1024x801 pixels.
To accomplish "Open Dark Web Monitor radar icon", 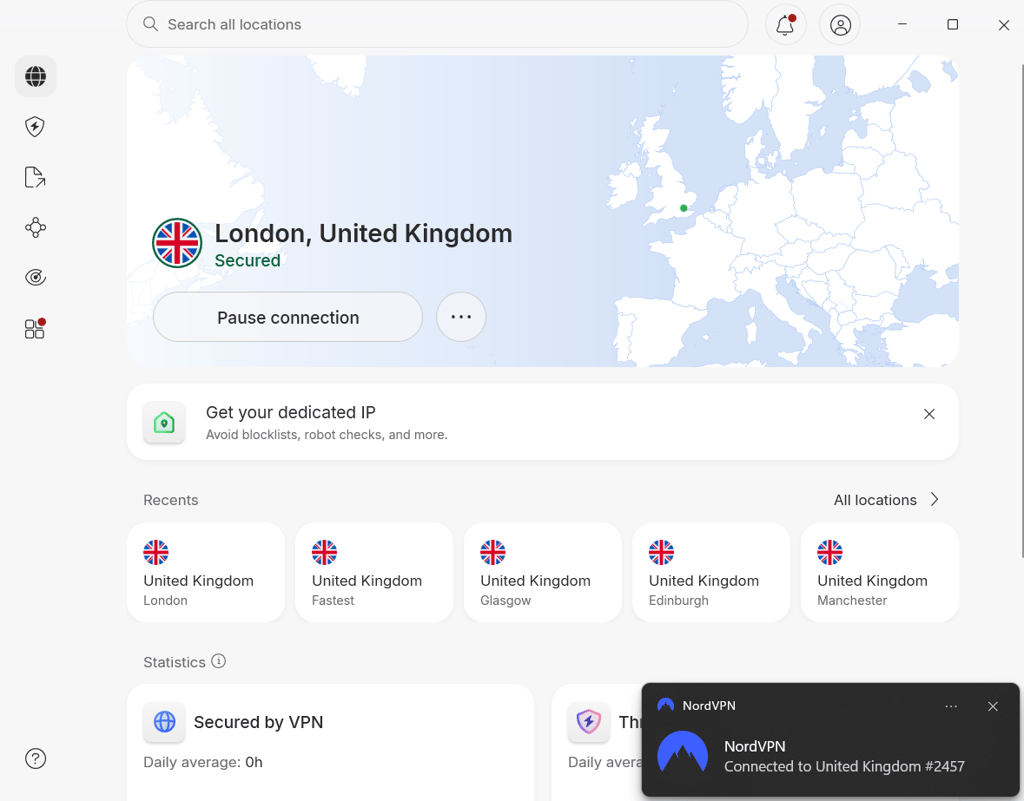I will tap(35, 277).
